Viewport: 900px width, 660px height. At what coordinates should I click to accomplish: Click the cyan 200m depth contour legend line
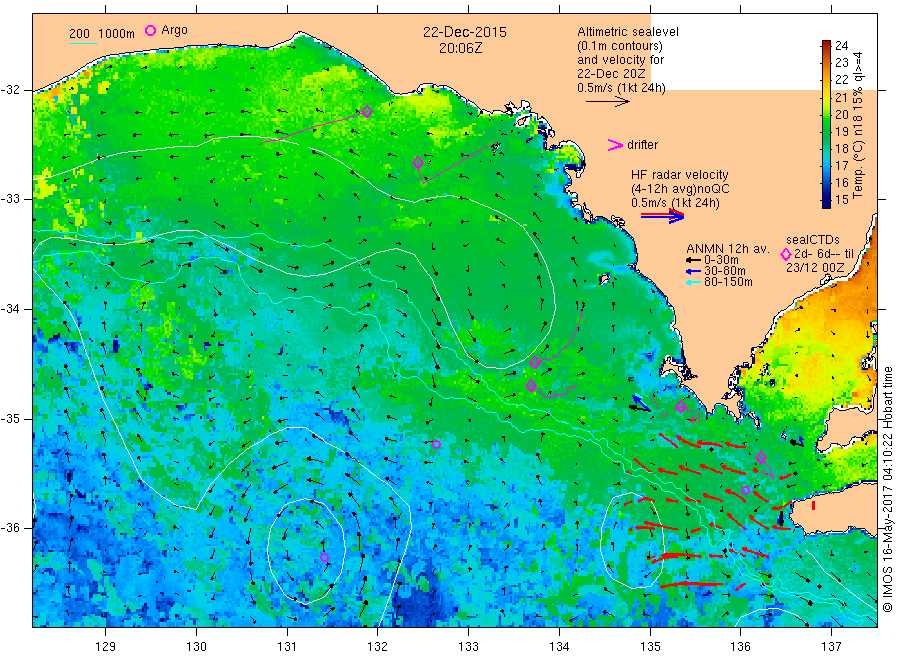tap(83, 42)
